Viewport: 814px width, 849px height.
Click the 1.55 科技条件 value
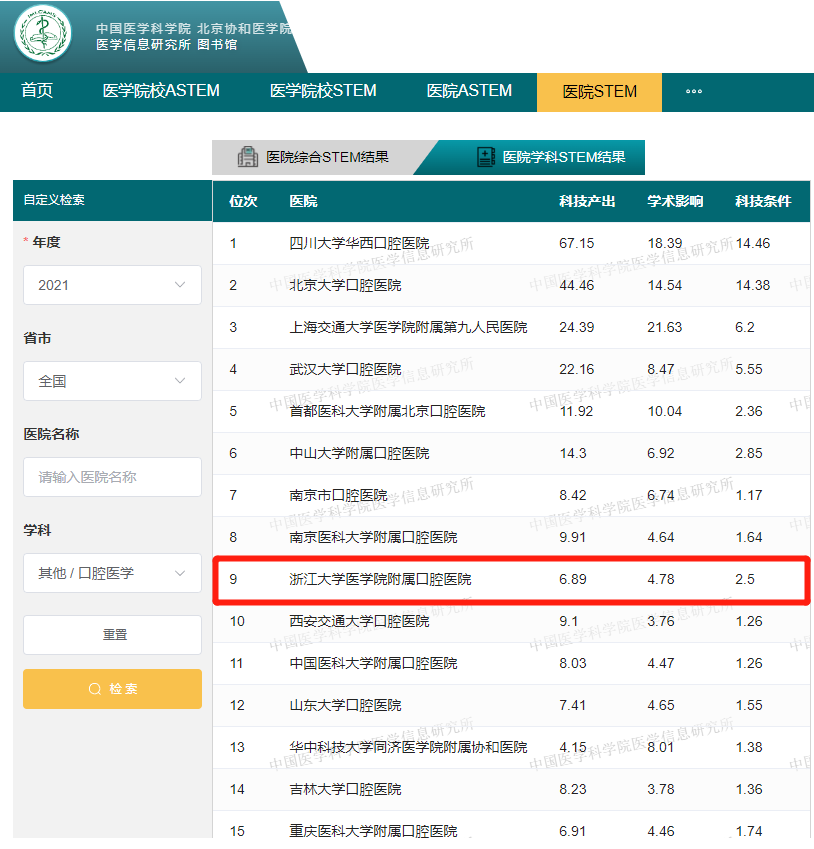coord(748,705)
